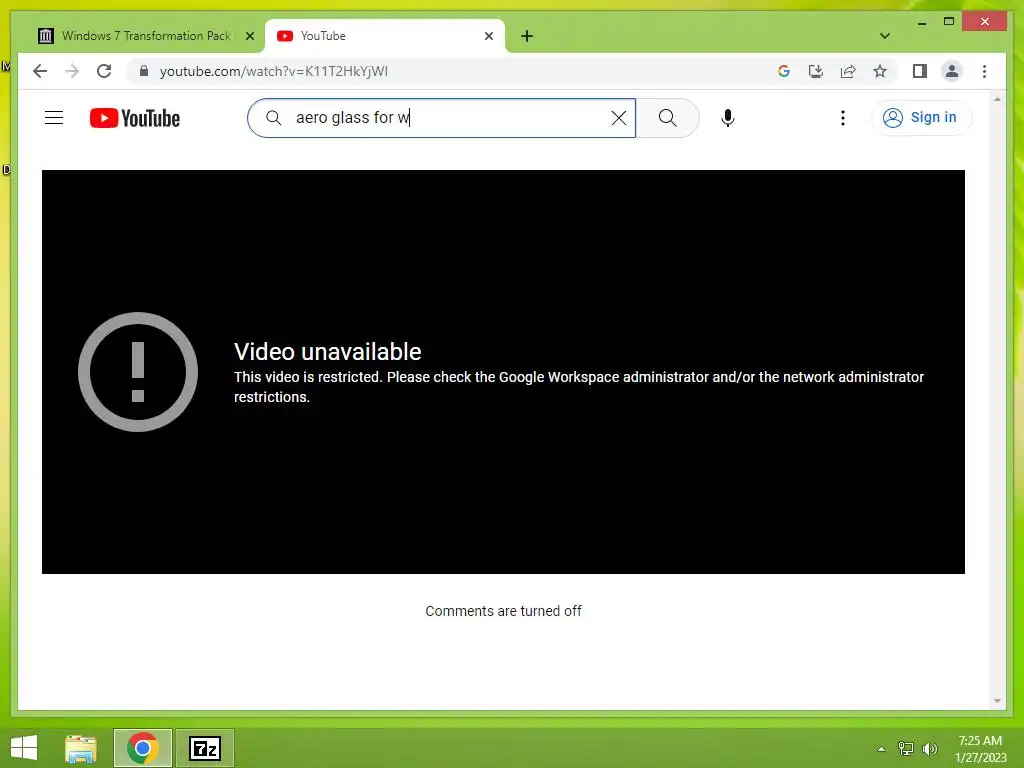Install app using the download icon in the address bar
1024x768 pixels.
816,71
